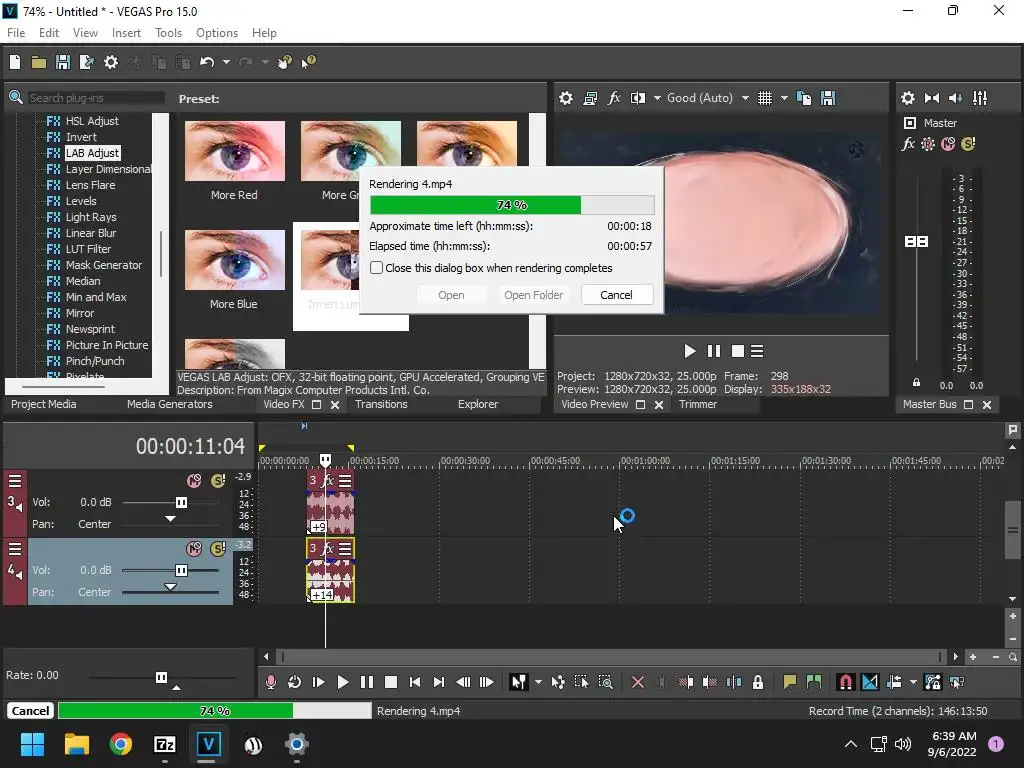
Task: Toggle Enable Snapping magnet icon
Action: 846,682
